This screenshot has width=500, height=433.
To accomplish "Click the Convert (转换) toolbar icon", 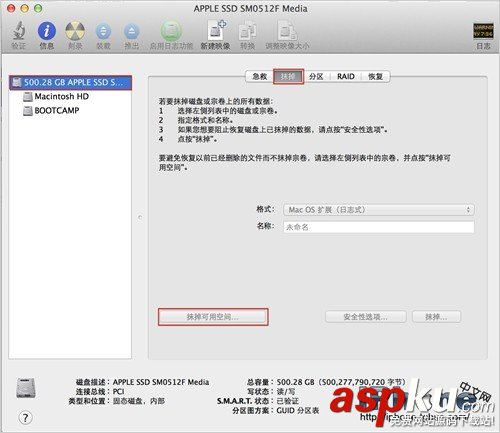I will coord(247,31).
